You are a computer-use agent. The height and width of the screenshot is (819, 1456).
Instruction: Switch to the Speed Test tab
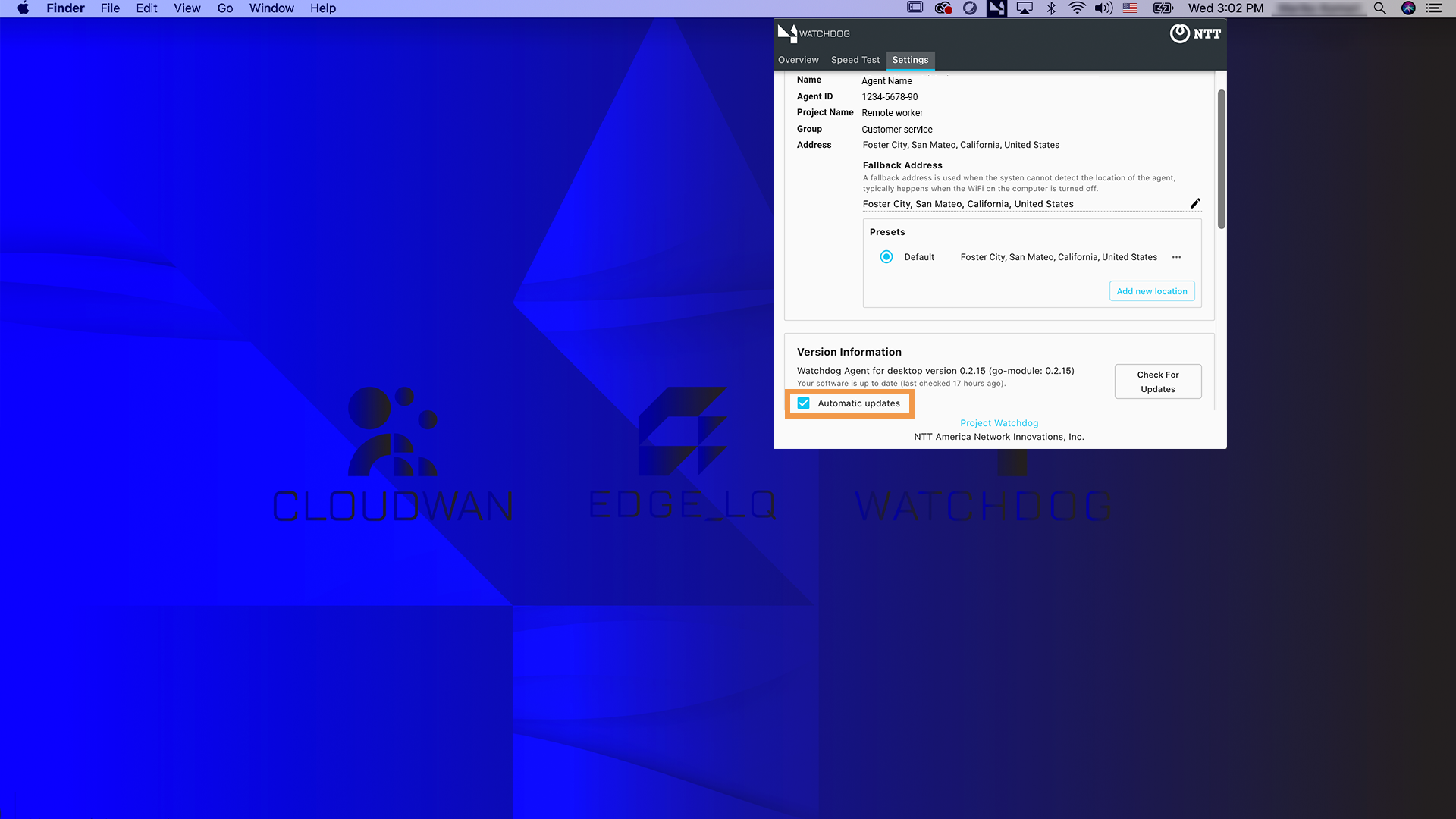pos(855,60)
